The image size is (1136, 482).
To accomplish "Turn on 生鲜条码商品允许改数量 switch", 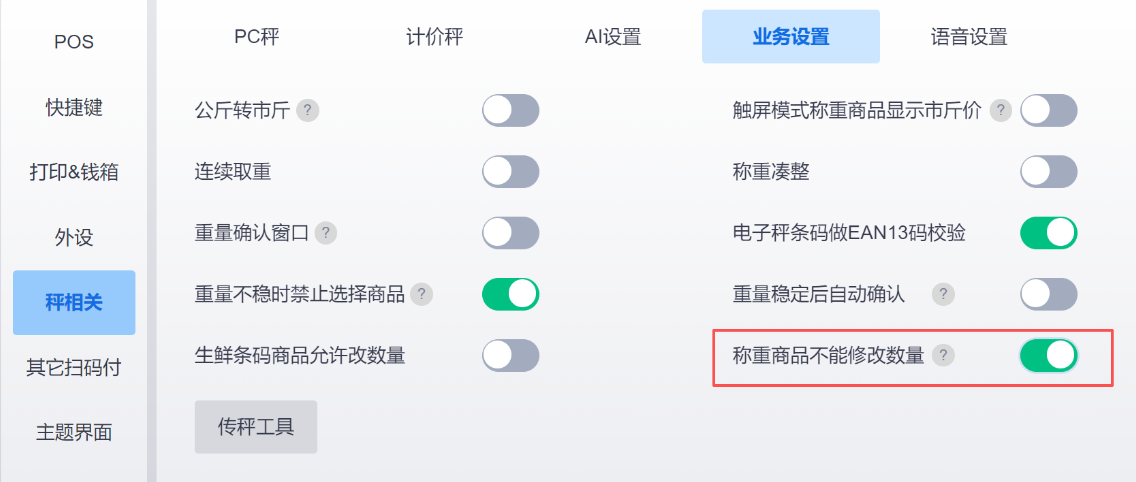I will click(510, 355).
